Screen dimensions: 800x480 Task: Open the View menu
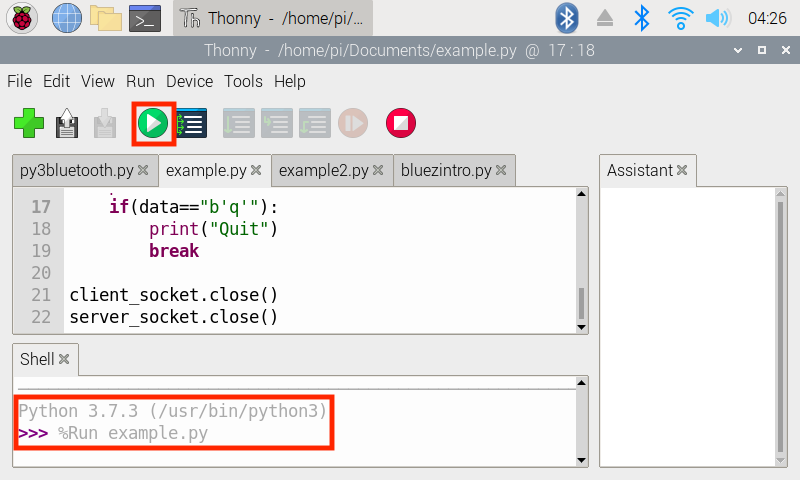pos(97,81)
